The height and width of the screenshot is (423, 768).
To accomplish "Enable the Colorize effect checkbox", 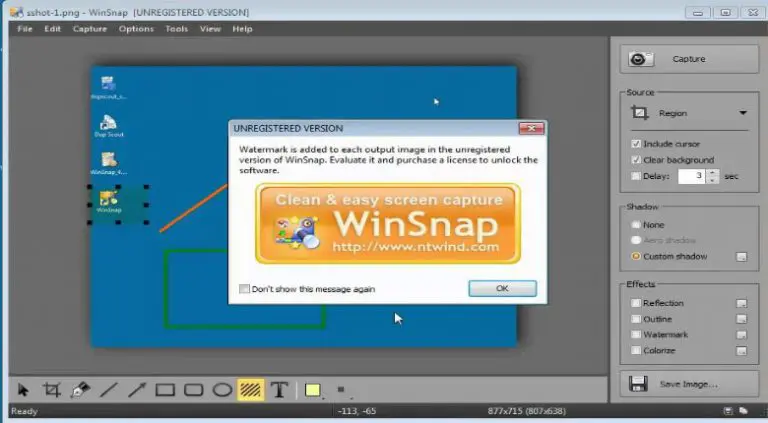I will click(636, 351).
